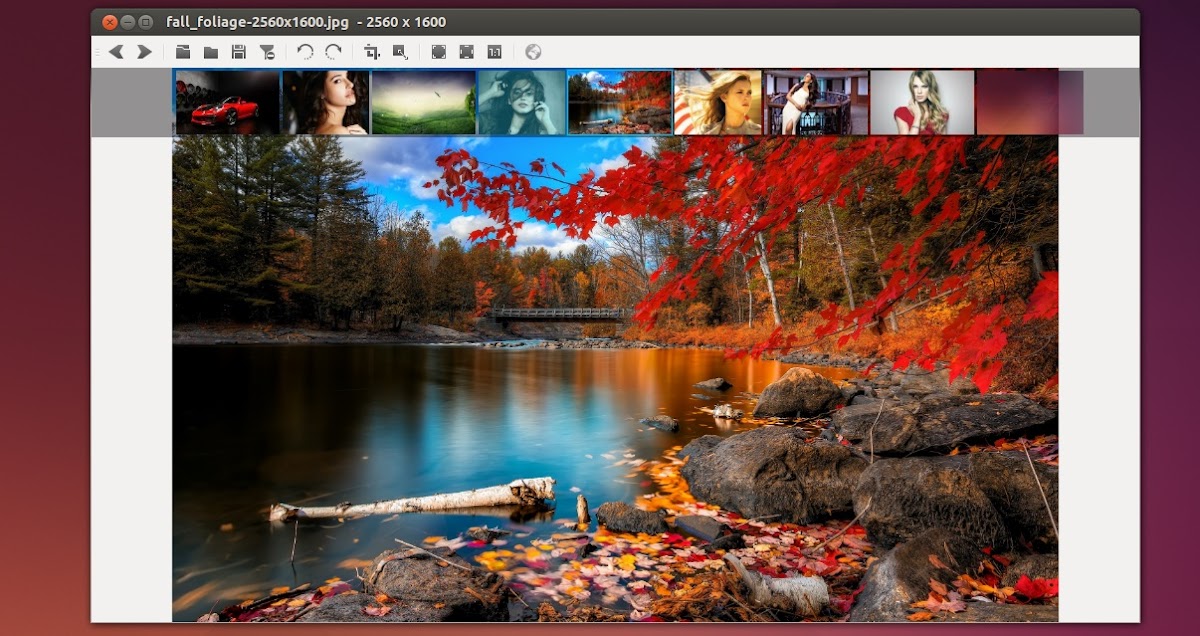This screenshot has width=1200, height=636.
Task: Click the funnel filter icon with minus sign
Action: (267, 52)
